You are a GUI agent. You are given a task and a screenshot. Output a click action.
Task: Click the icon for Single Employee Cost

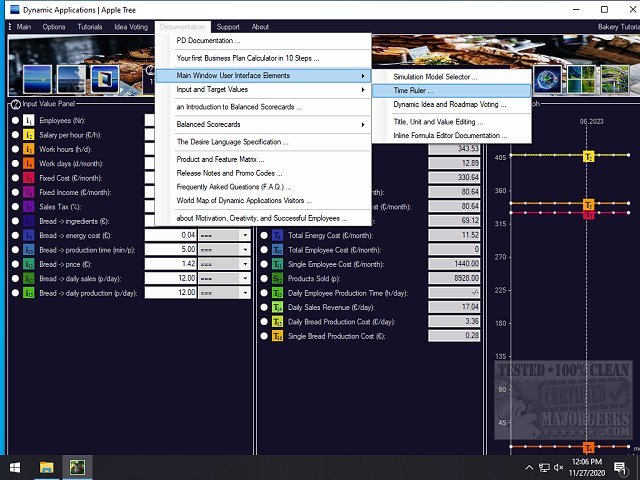(x=278, y=264)
